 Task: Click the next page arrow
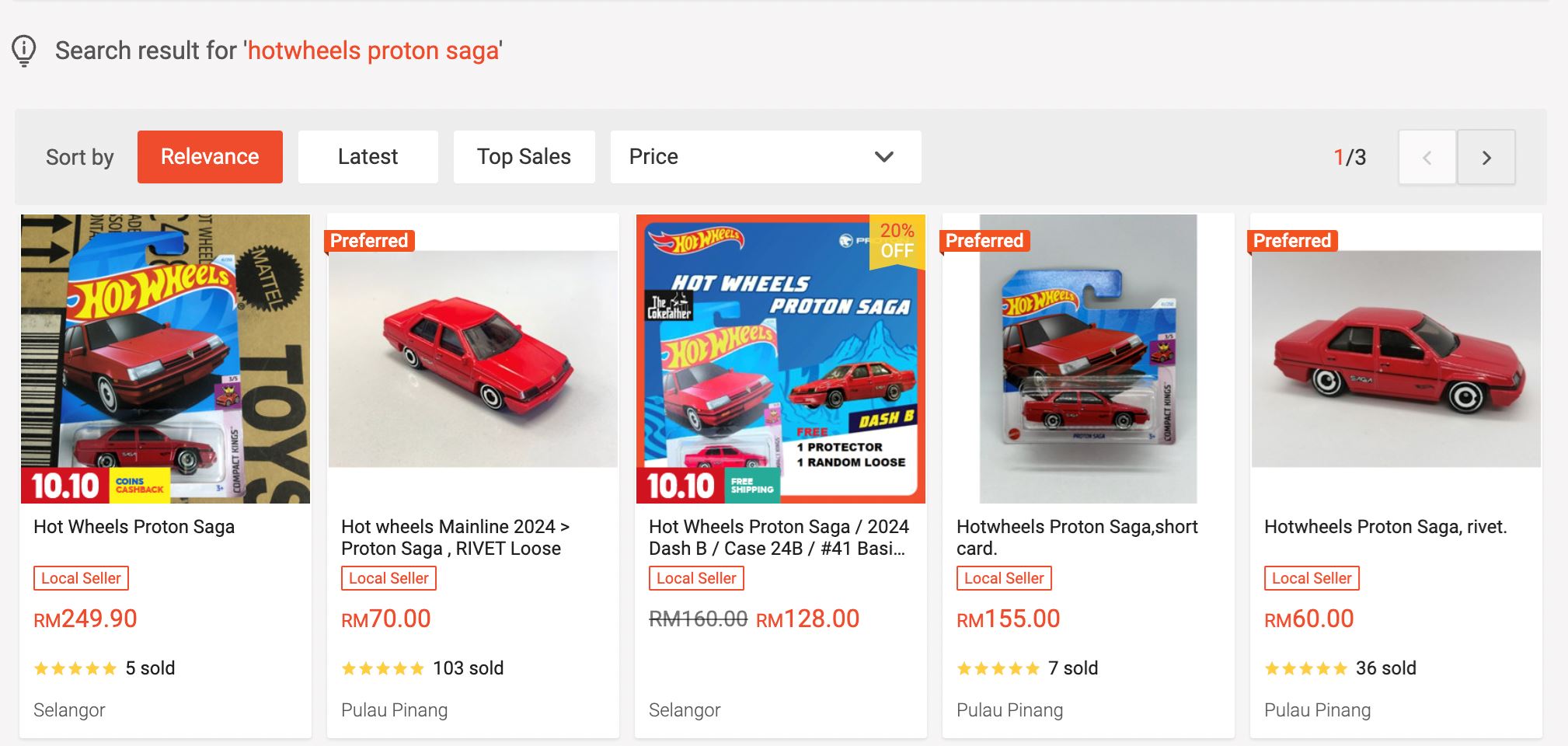(x=1486, y=156)
